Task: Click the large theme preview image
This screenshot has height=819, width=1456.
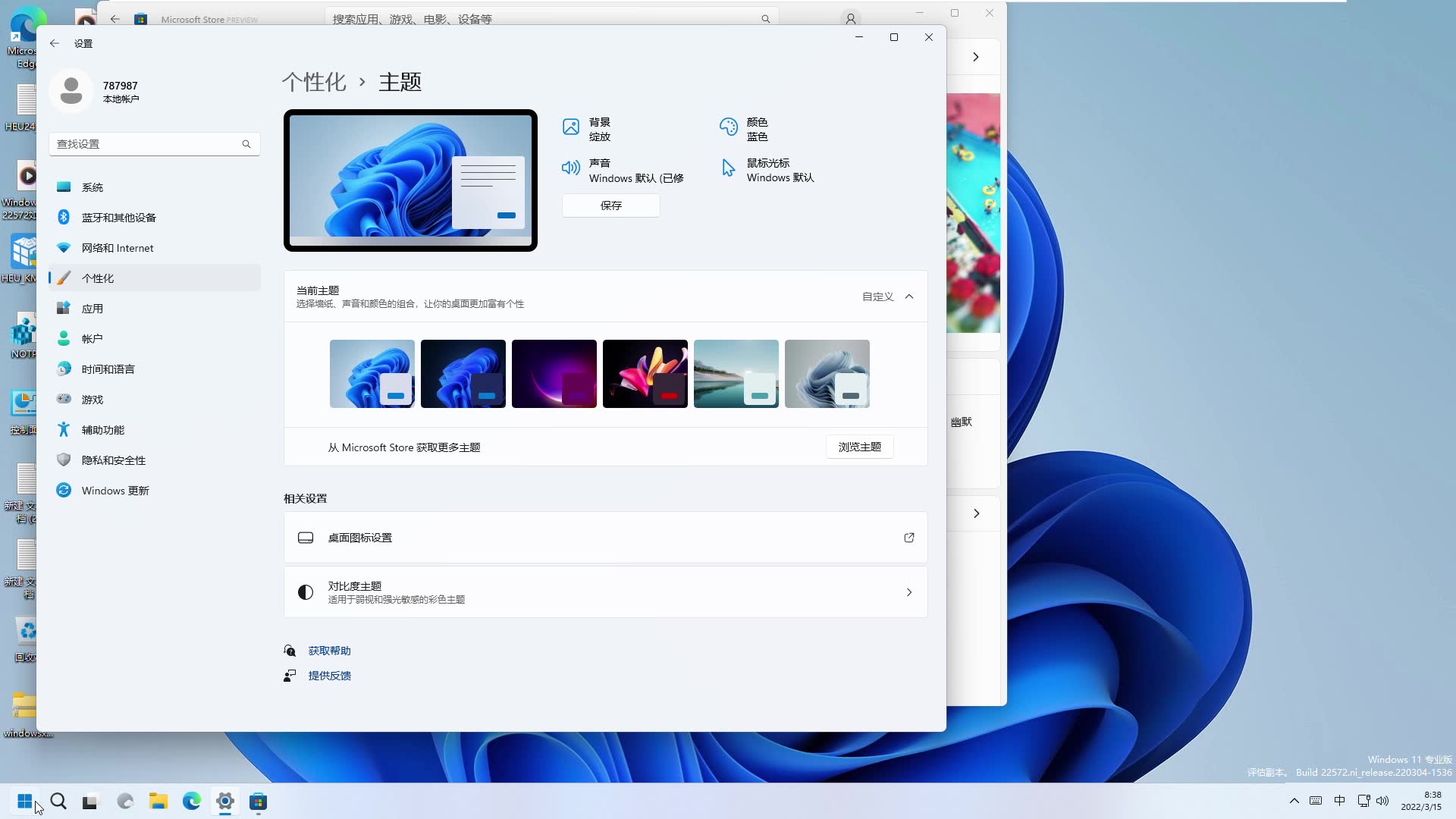Action: pos(410,180)
